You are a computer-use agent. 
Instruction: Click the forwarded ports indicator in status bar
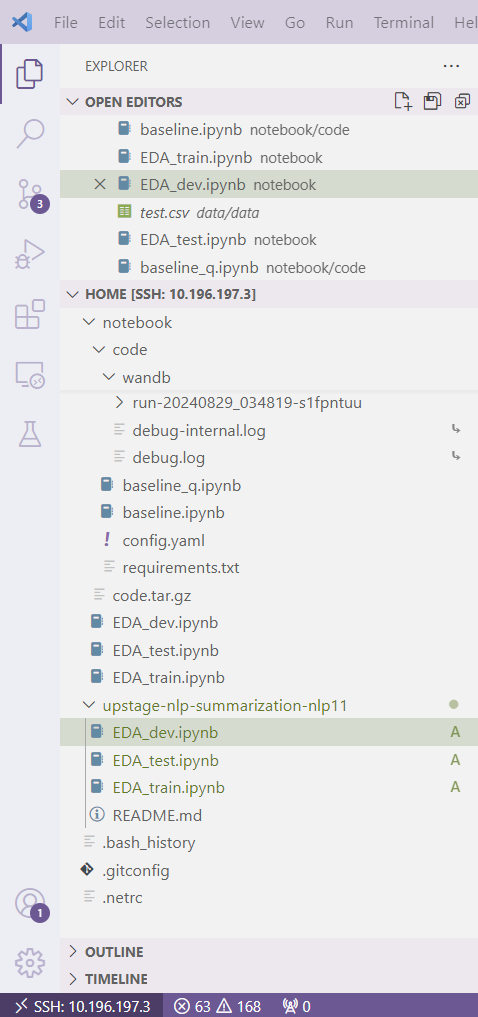pos(297,1006)
